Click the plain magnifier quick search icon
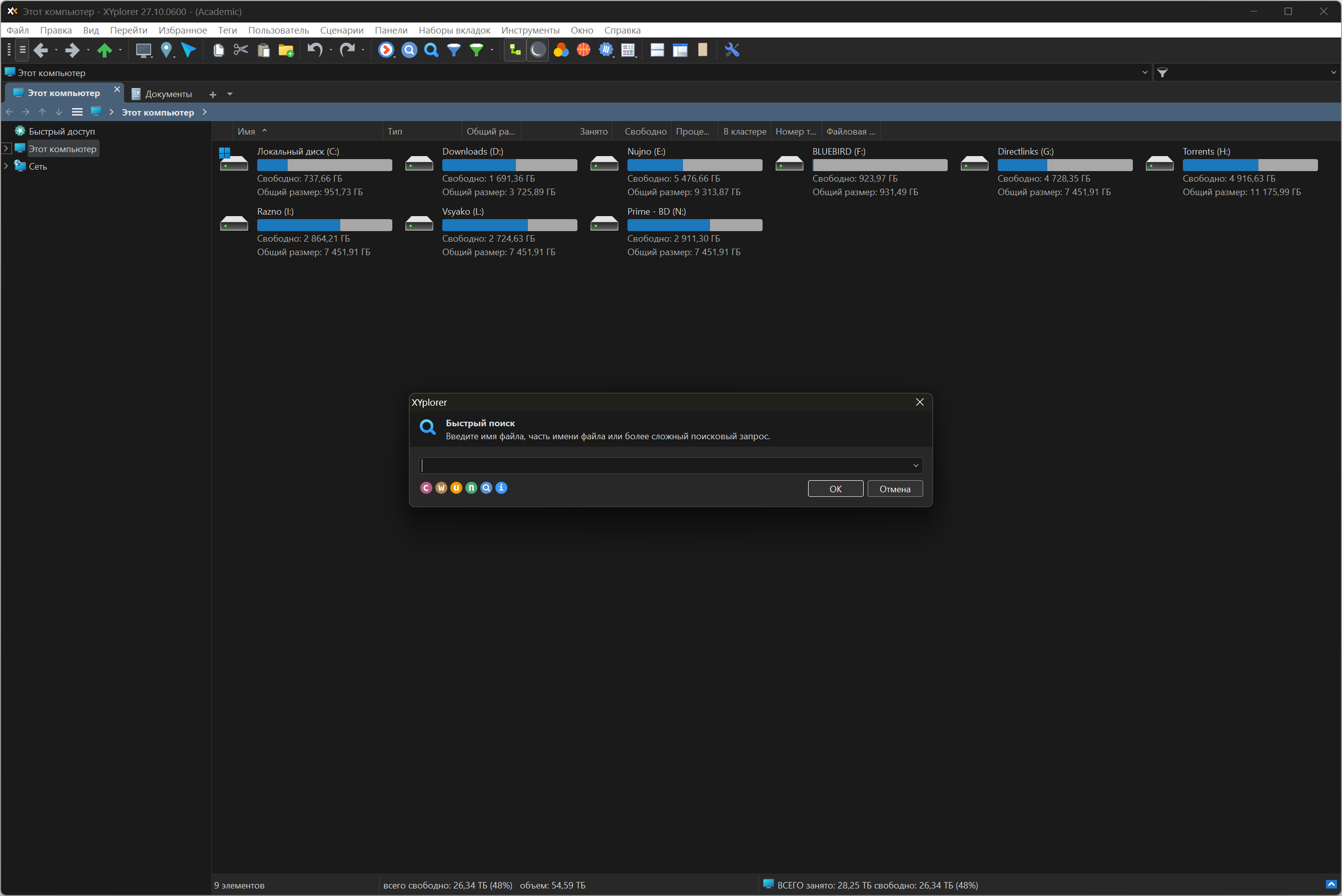The height and width of the screenshot is (896, 1342). [x=431, y=51]
